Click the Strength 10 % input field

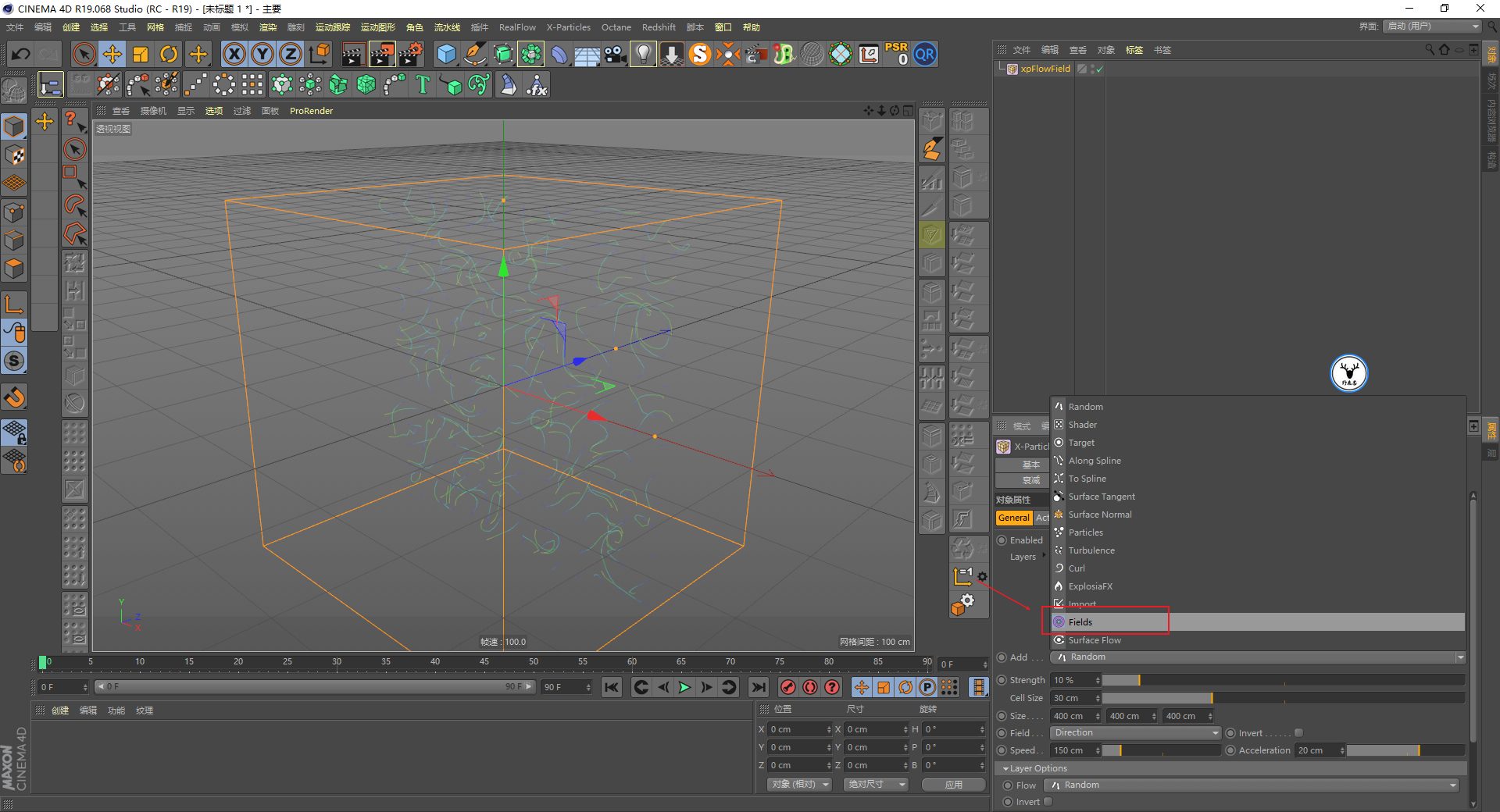click(1075, 680)
